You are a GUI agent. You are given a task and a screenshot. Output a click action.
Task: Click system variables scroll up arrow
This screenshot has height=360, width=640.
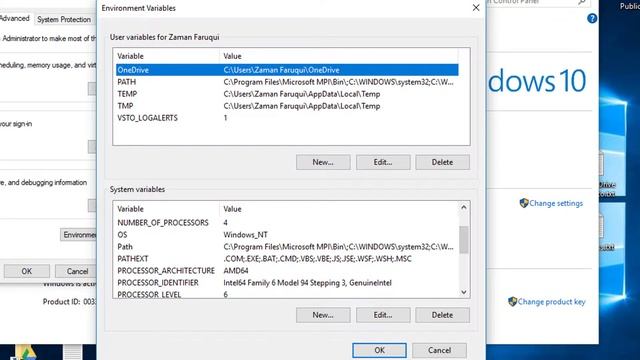[464, 207]
